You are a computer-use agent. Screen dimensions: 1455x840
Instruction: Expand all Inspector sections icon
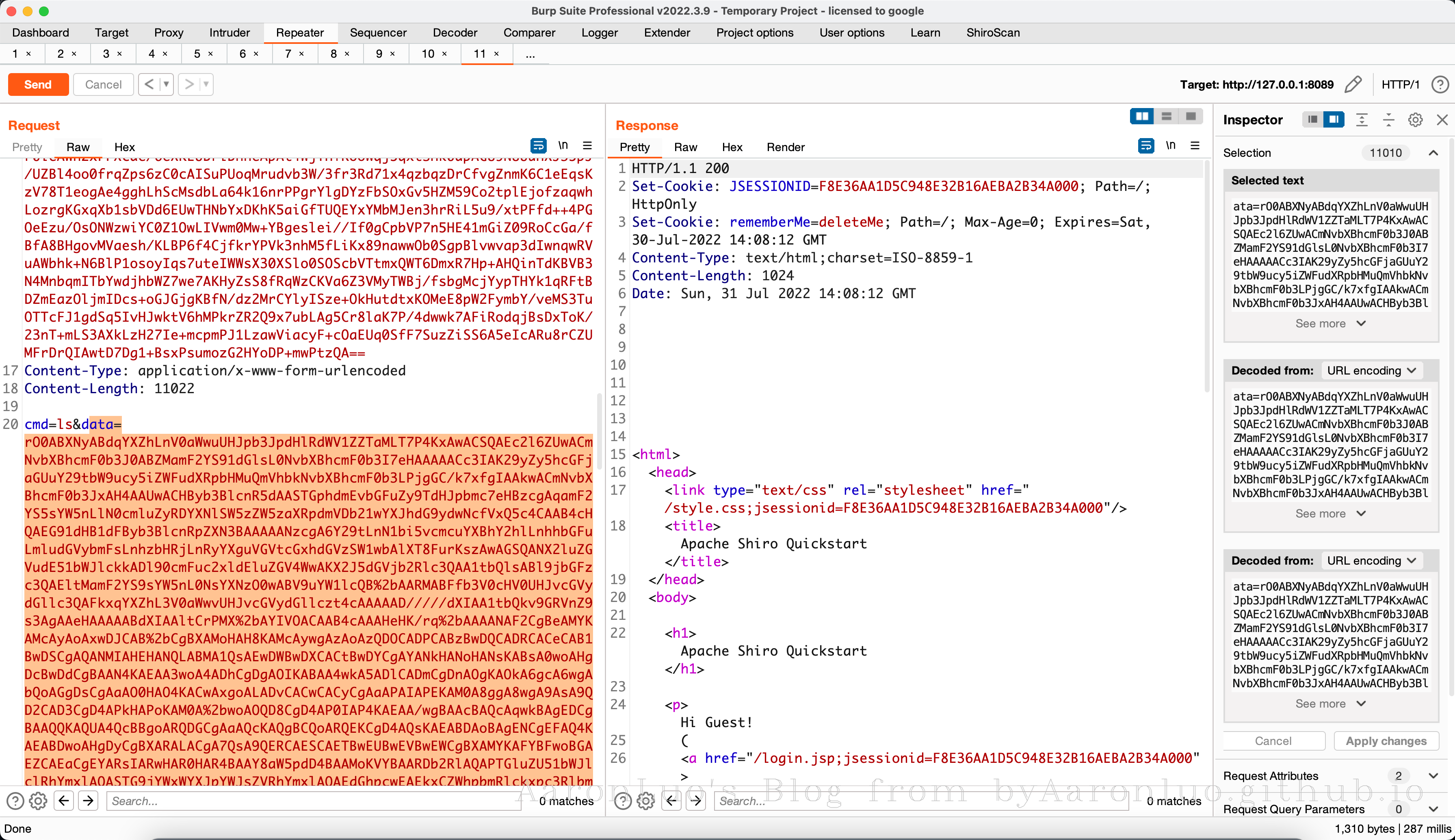click(x=1362, y=119)
